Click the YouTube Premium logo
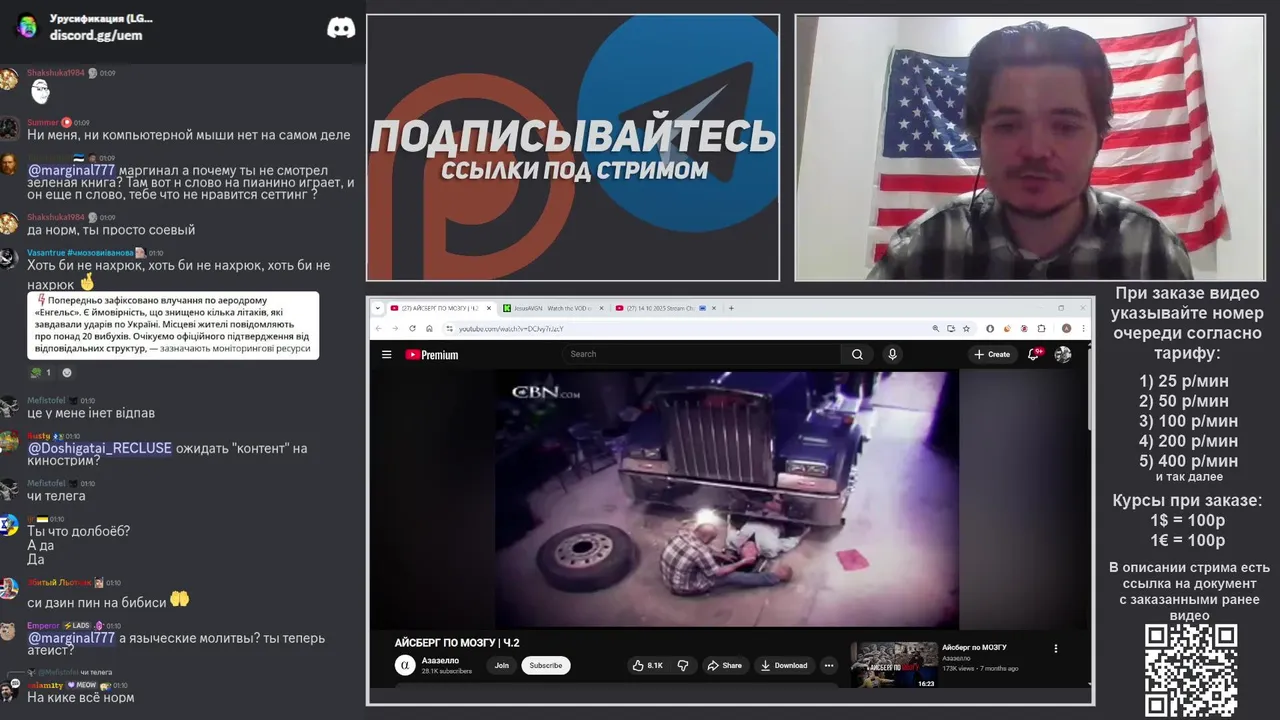 432,354
